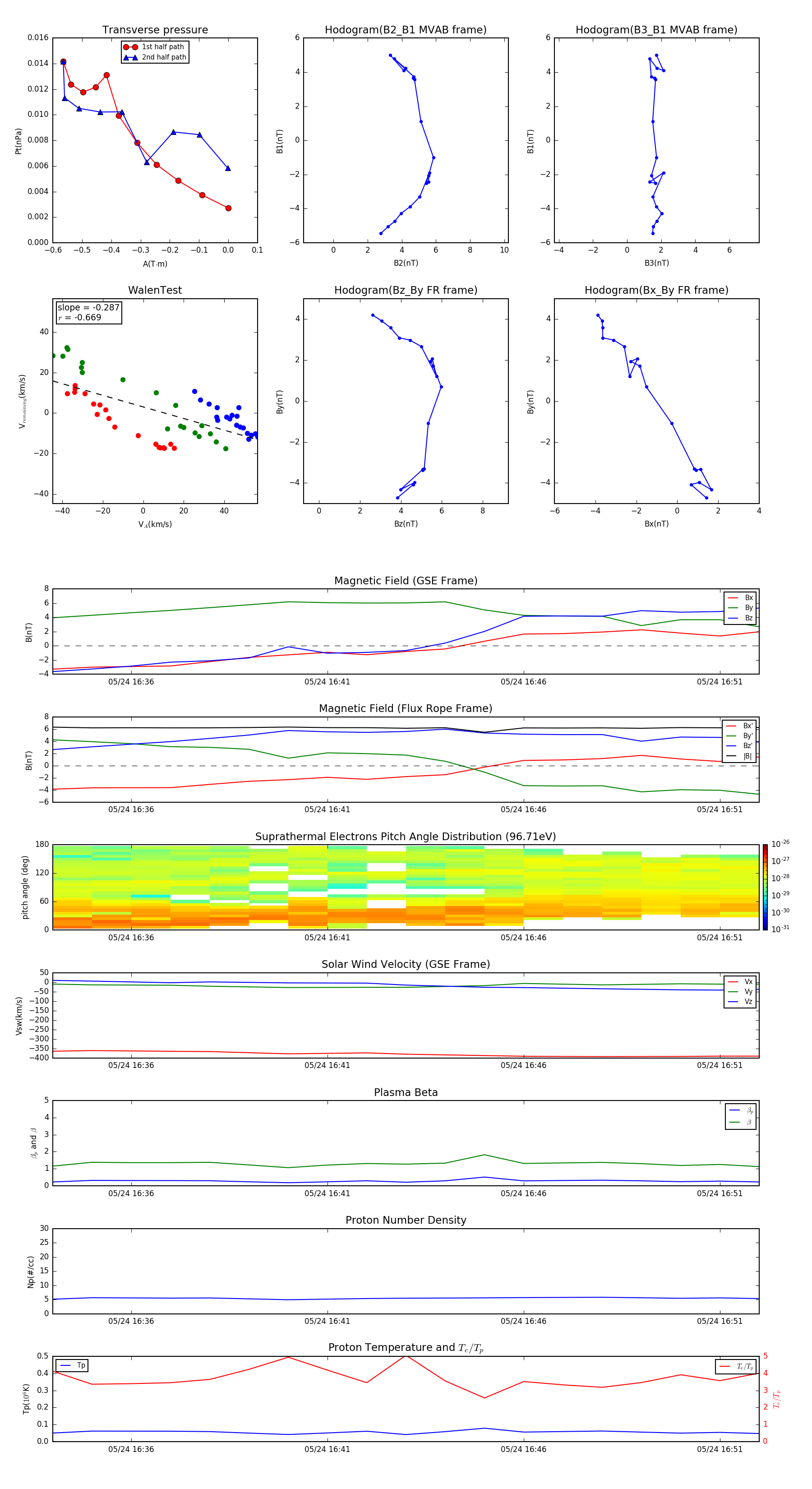This screenshot has width=812, height=1489.
Task: Click |B| in flux rope frame legend
Action: click(x=747, y=756)
